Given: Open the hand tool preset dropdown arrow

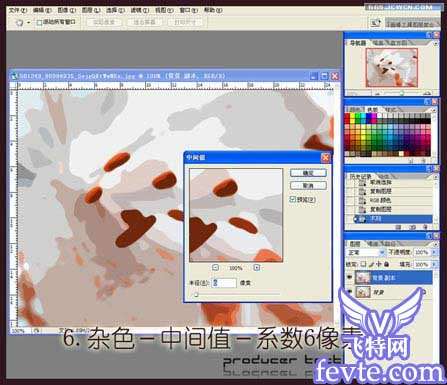Looking at the screenshot, I should (29, 23).
